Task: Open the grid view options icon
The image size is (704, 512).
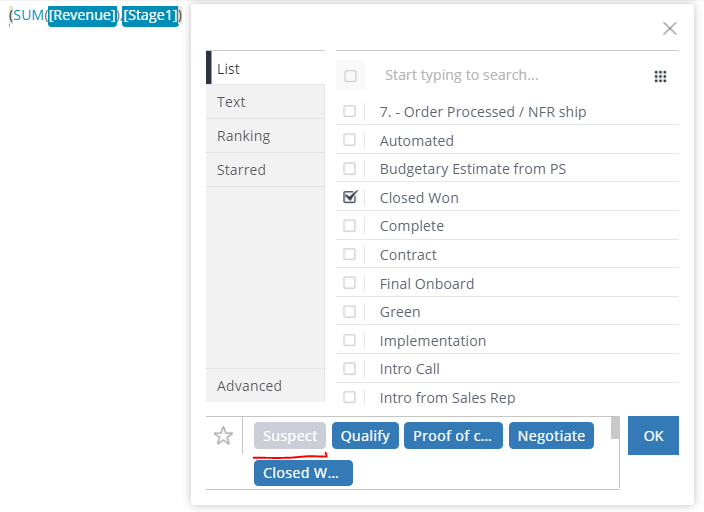Action: tap(660, 76)
